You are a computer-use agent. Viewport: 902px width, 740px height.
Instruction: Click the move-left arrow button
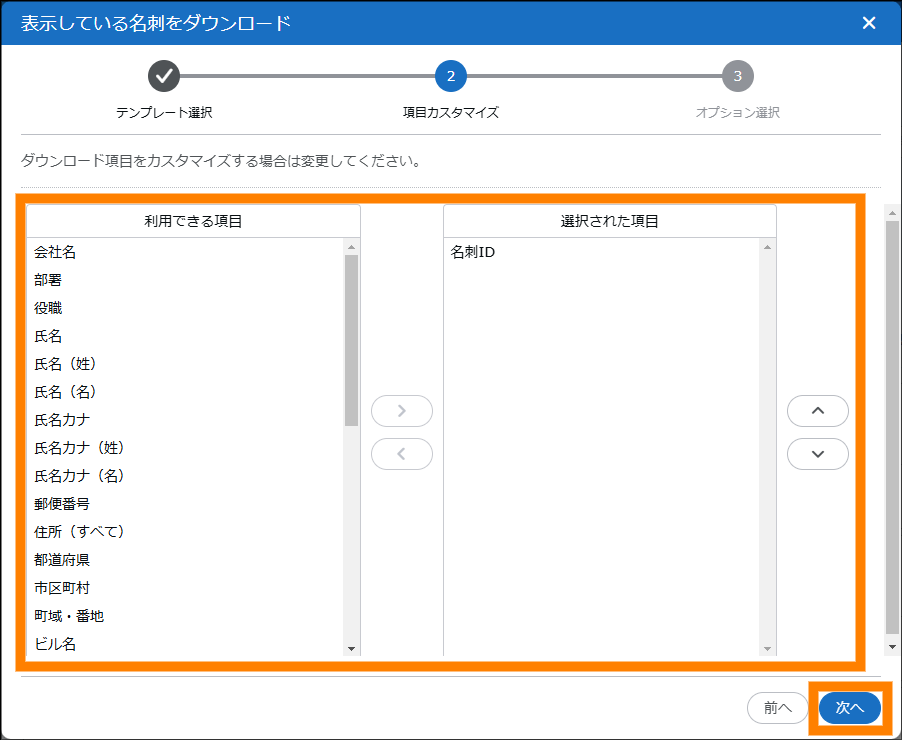pyautogui.click(x=401, y=454)
